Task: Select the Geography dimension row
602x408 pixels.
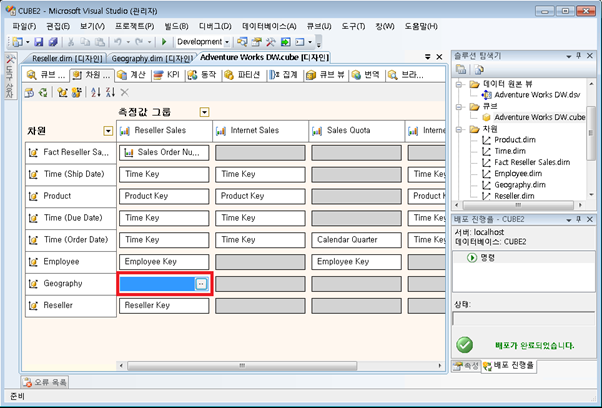Action: (71, 284)
